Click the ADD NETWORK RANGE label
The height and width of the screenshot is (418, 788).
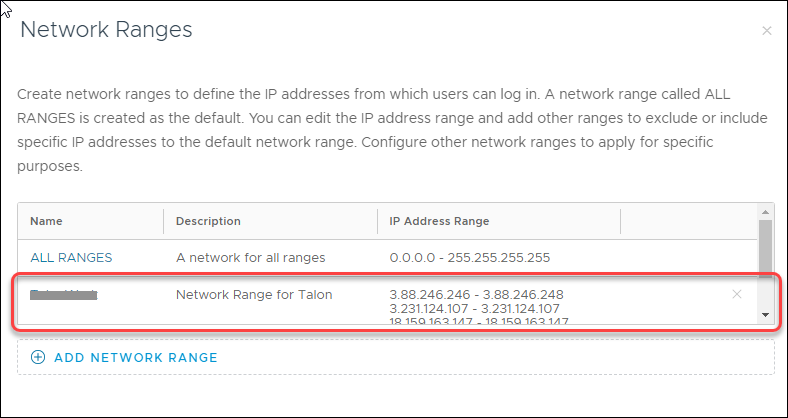[x=135, y=357]
